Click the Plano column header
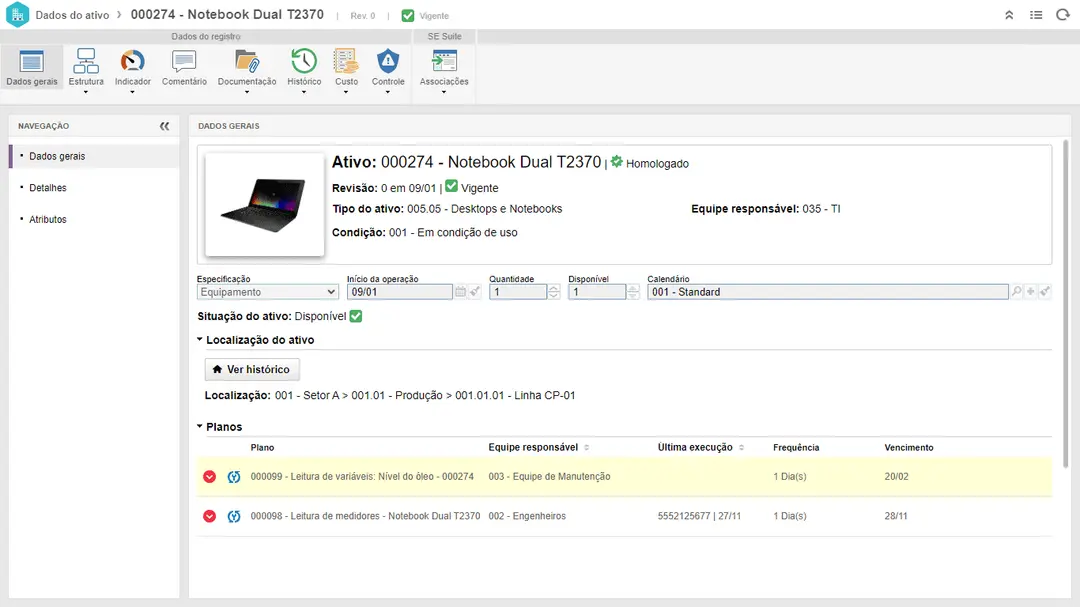This screenshot has height=607, width=1080. pos(262,448)
